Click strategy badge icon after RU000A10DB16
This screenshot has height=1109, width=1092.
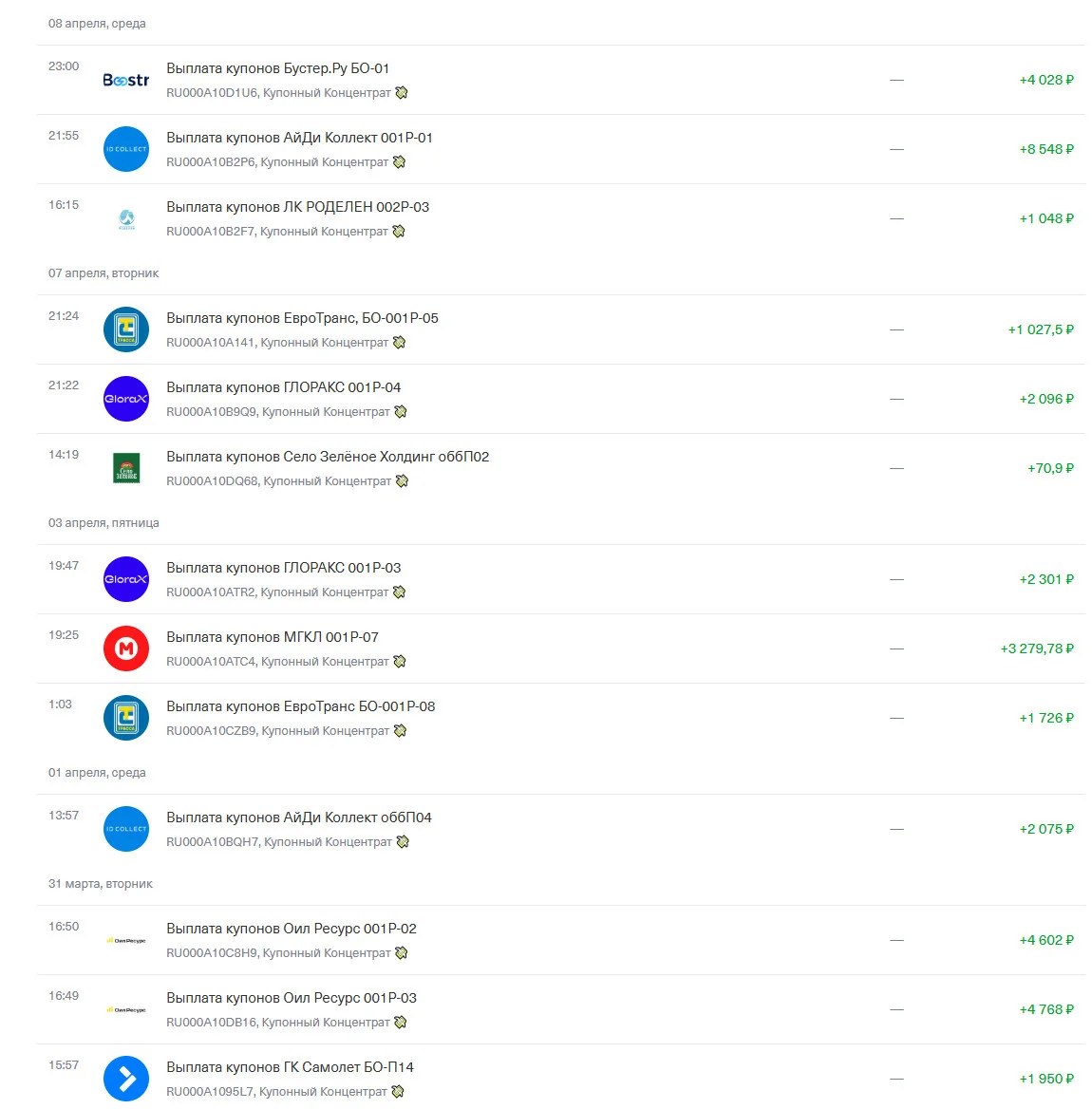tap(401, 1022)
